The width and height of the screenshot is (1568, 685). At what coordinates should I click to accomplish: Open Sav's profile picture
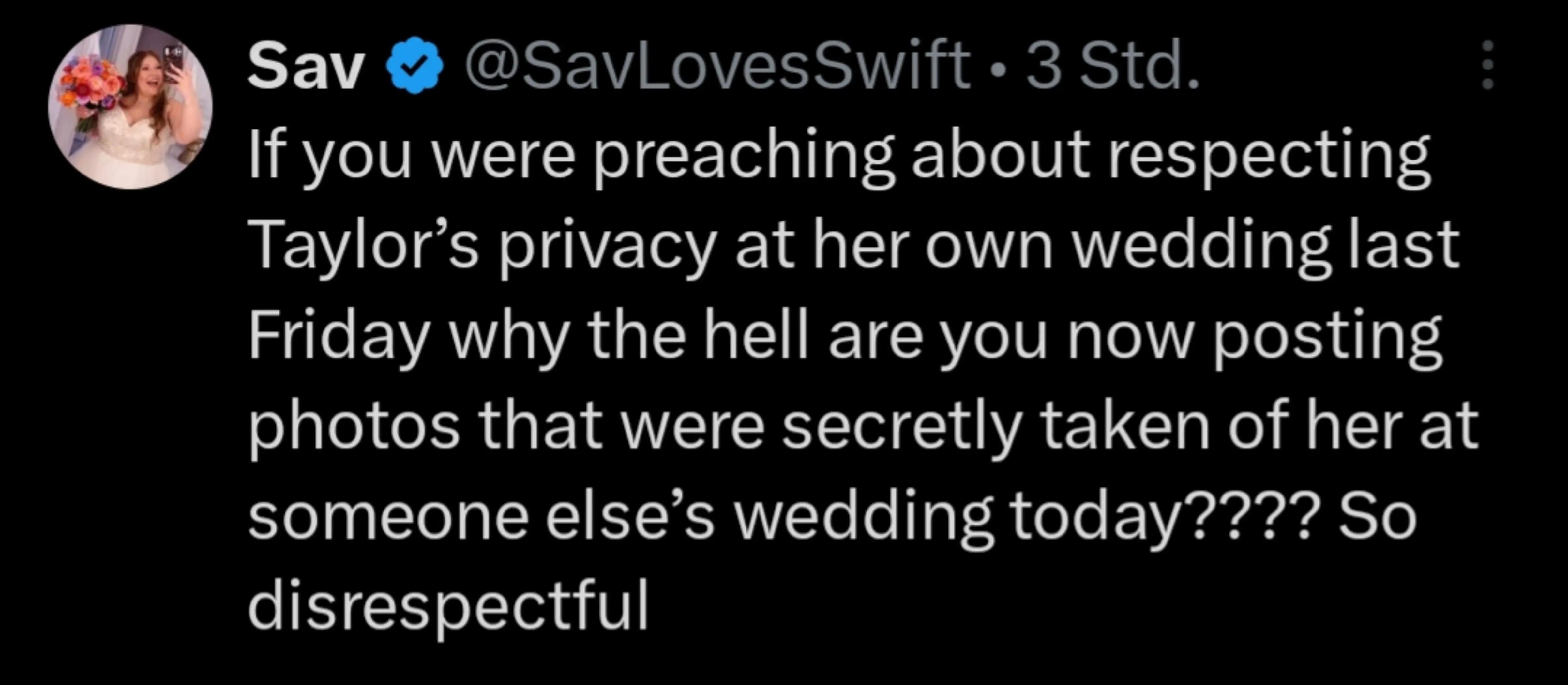click(130, 107)
